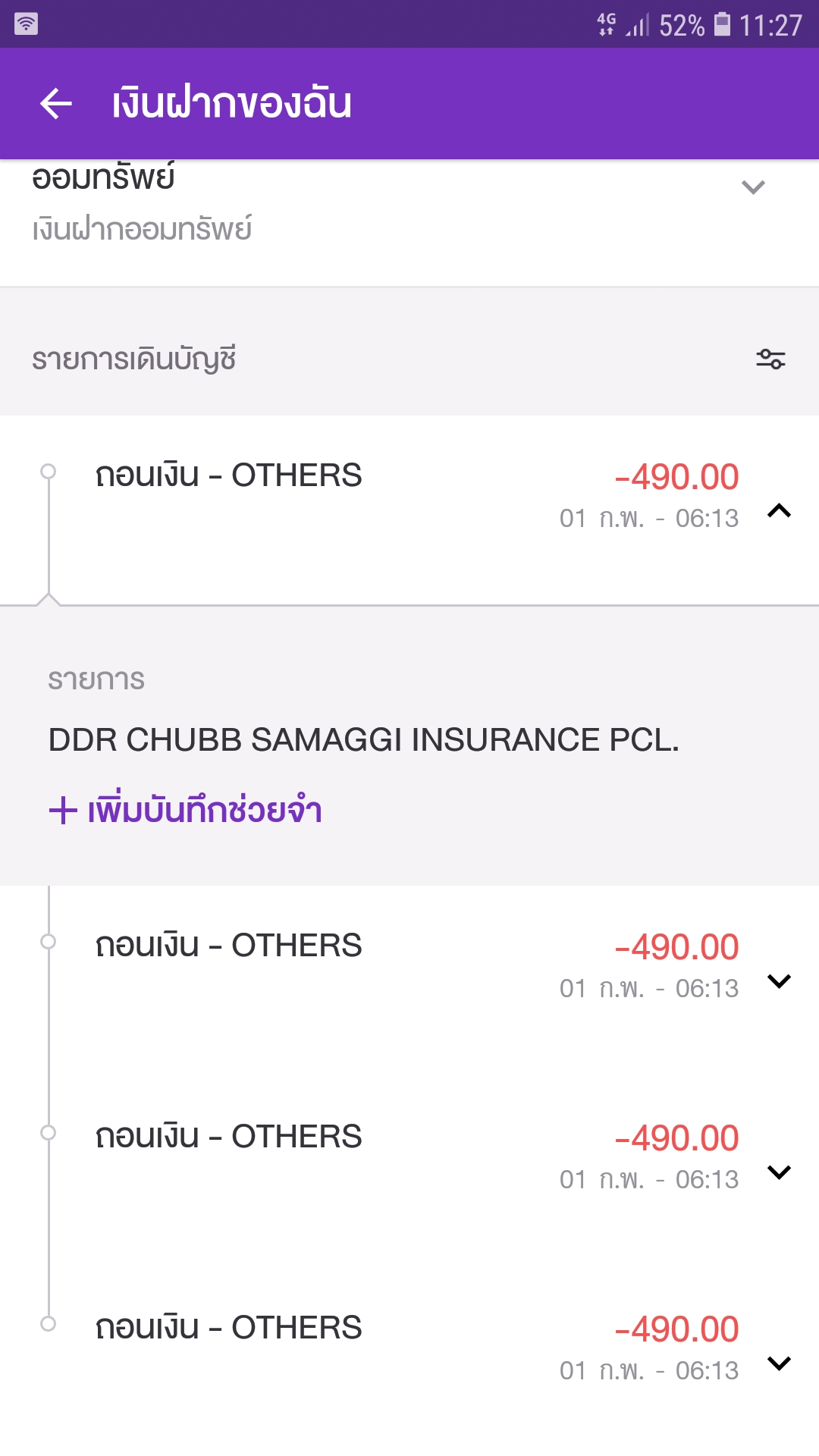
Task: Tap the เงินฝากของฉัน page title
Action: click(x=232, y=103)
